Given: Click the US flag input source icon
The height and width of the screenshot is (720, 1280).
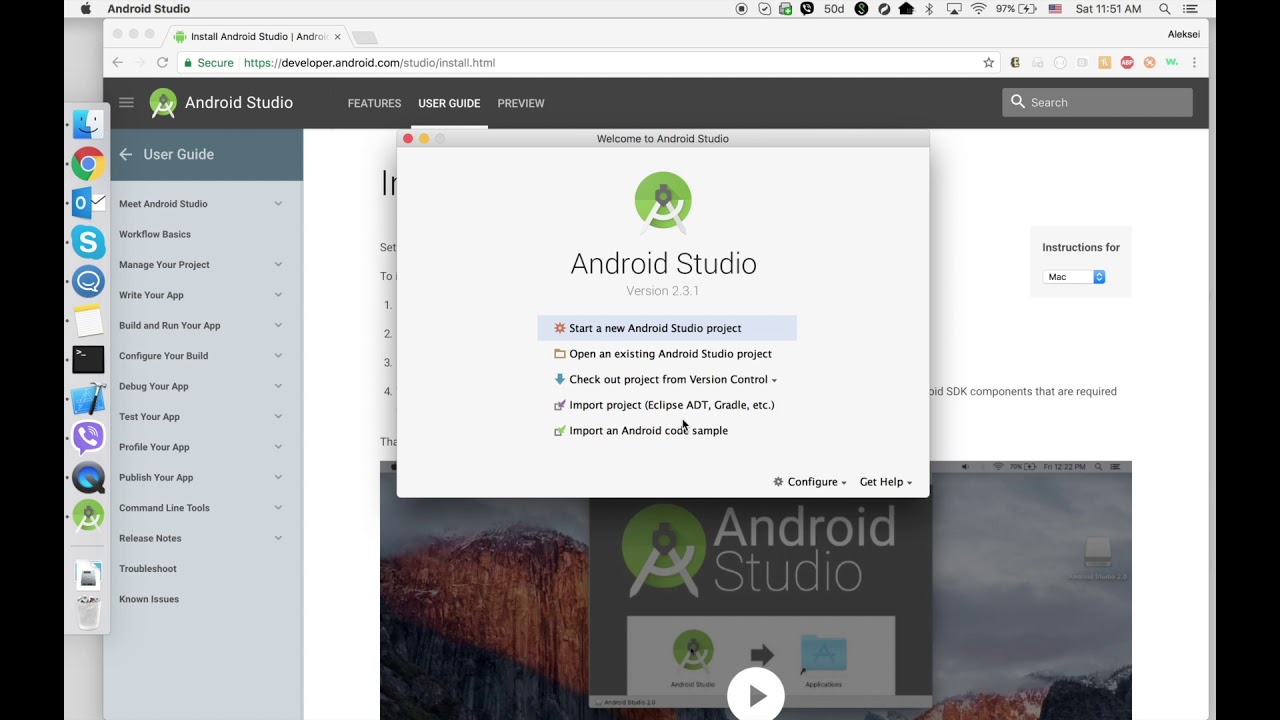Looking at the screenshot, I should (1055, 9).
